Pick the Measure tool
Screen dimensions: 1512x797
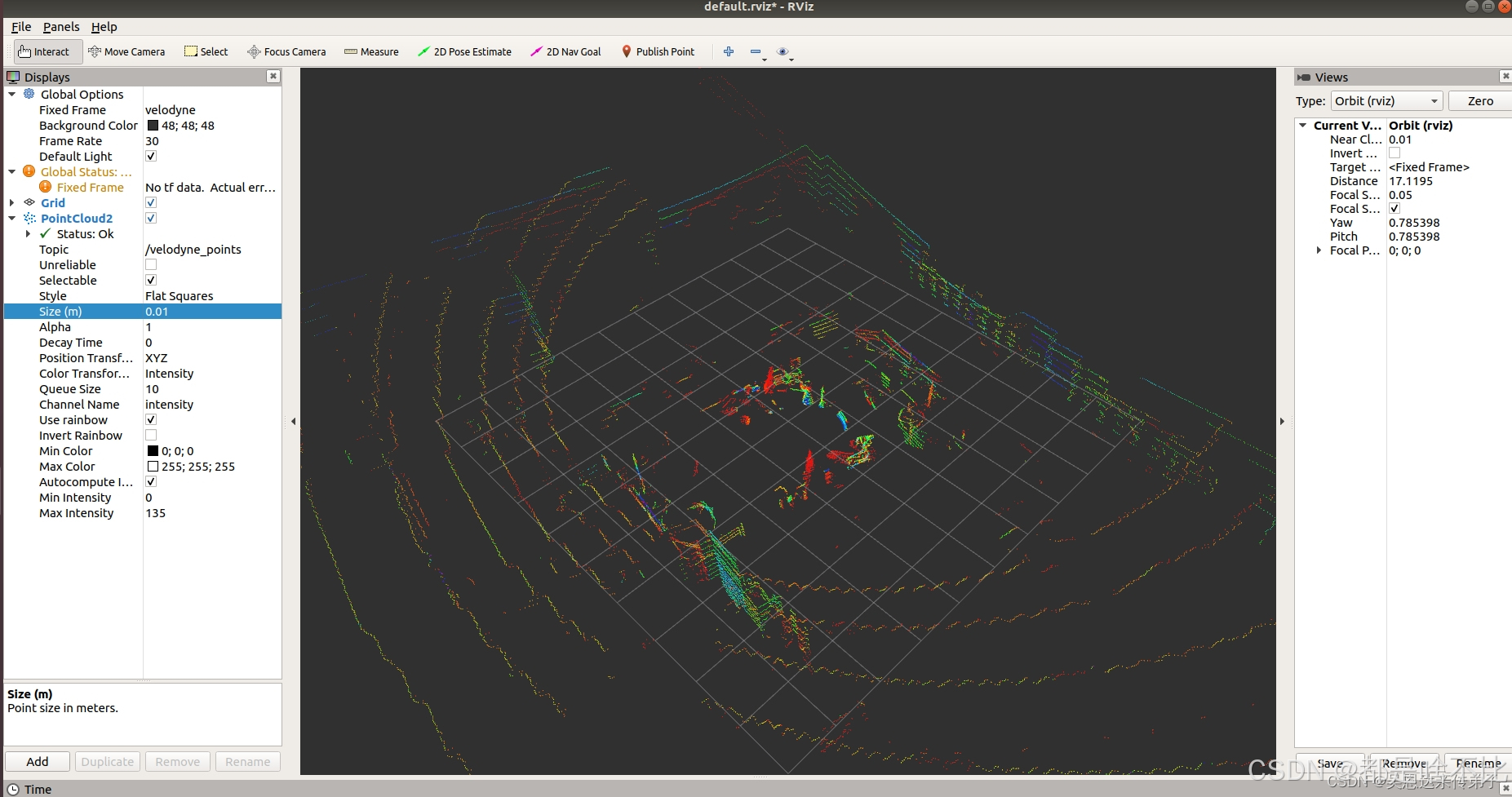pos(371,51)
